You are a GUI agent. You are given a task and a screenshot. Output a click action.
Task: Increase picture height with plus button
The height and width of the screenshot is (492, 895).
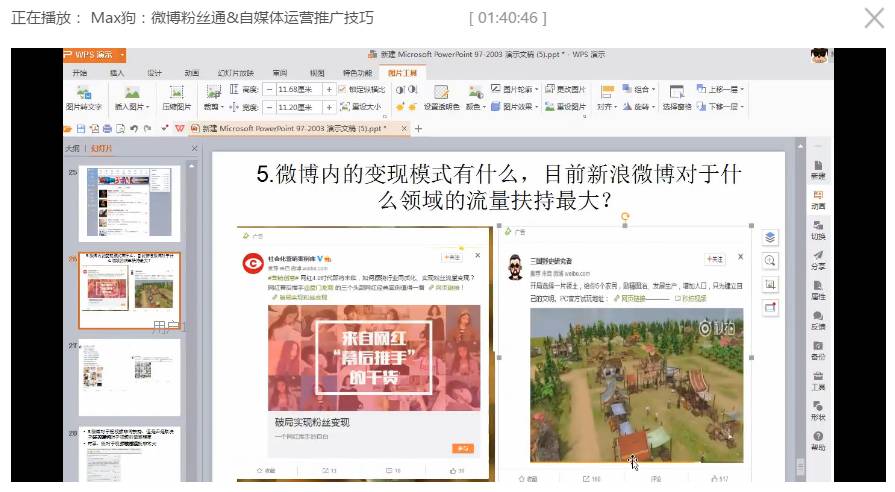coord(329,90)
